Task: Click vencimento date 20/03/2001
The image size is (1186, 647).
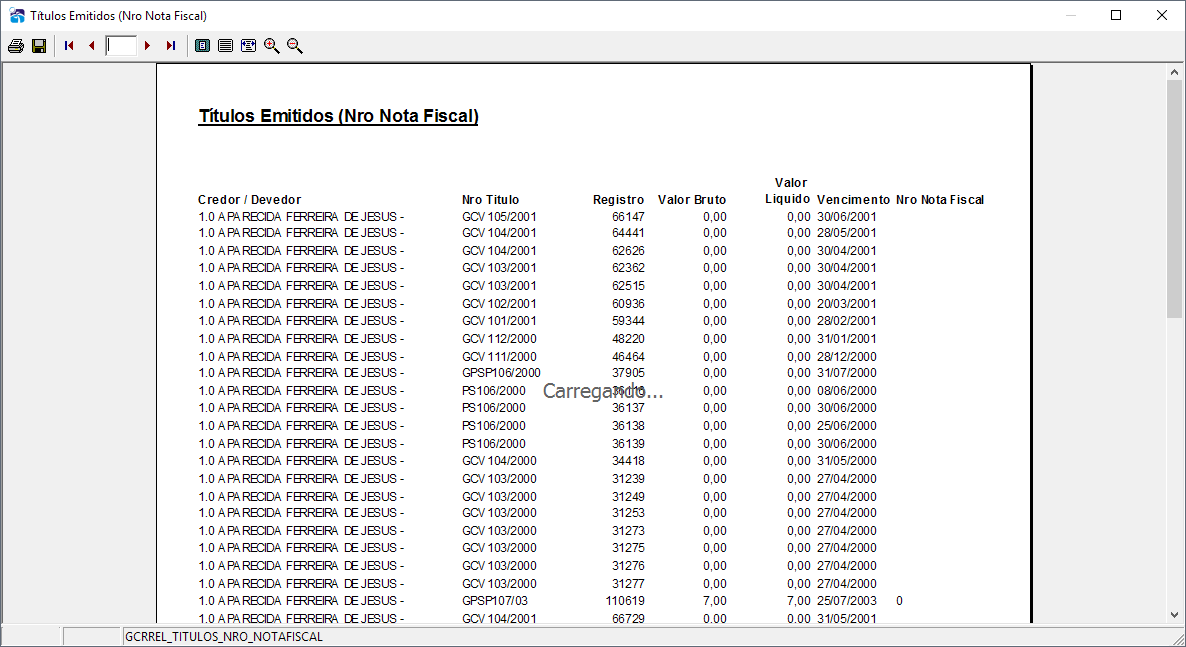Action: coord(846,303)
